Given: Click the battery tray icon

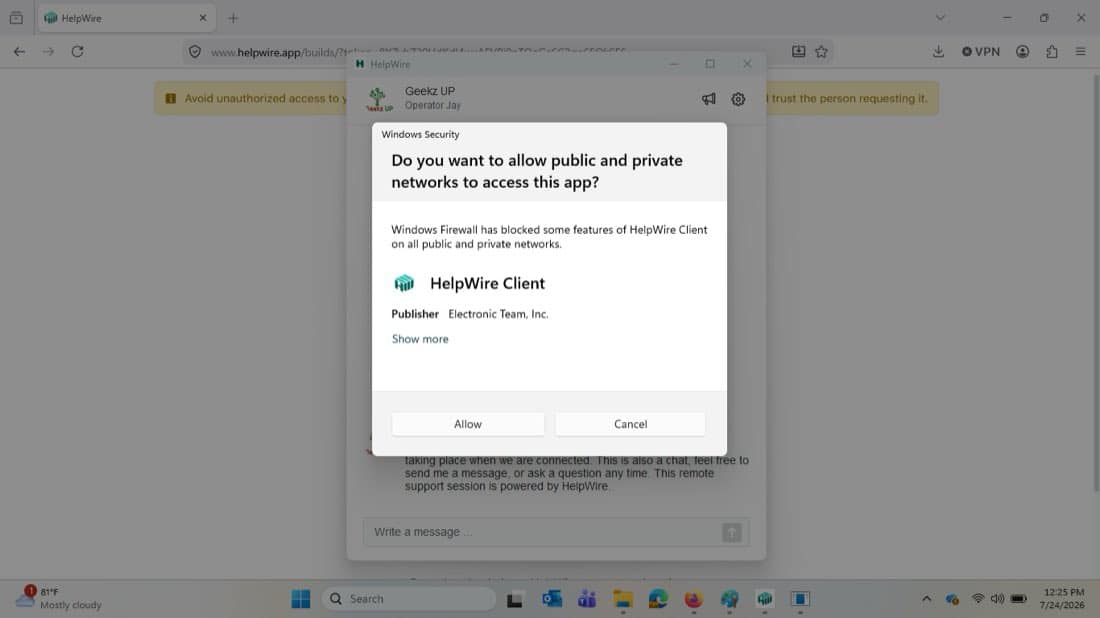Looking at the screenshot, I should (1019, 598).
